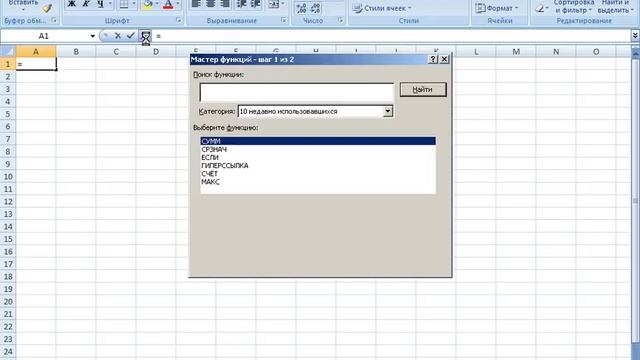The width and height of the screenshot is (640, 360).
Task: Click cell A1
Action: [36, 64]
